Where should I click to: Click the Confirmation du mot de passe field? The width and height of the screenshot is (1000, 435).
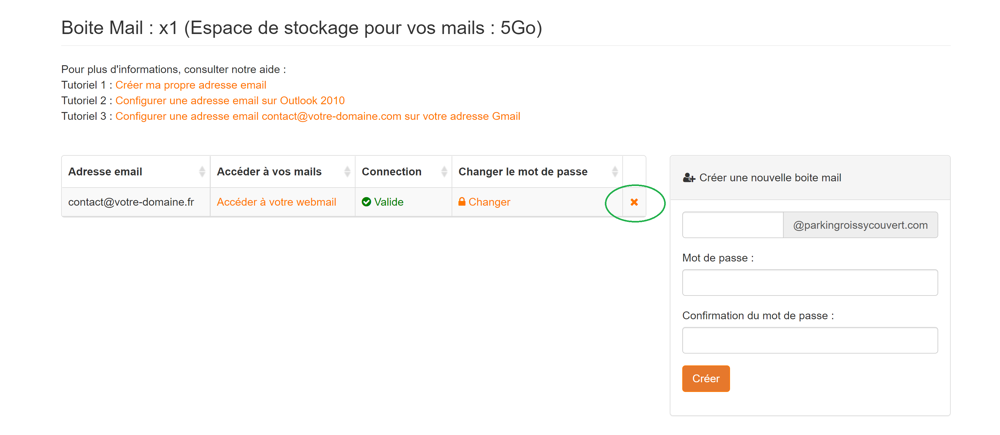pyautogui.click(x=809, y=340)
